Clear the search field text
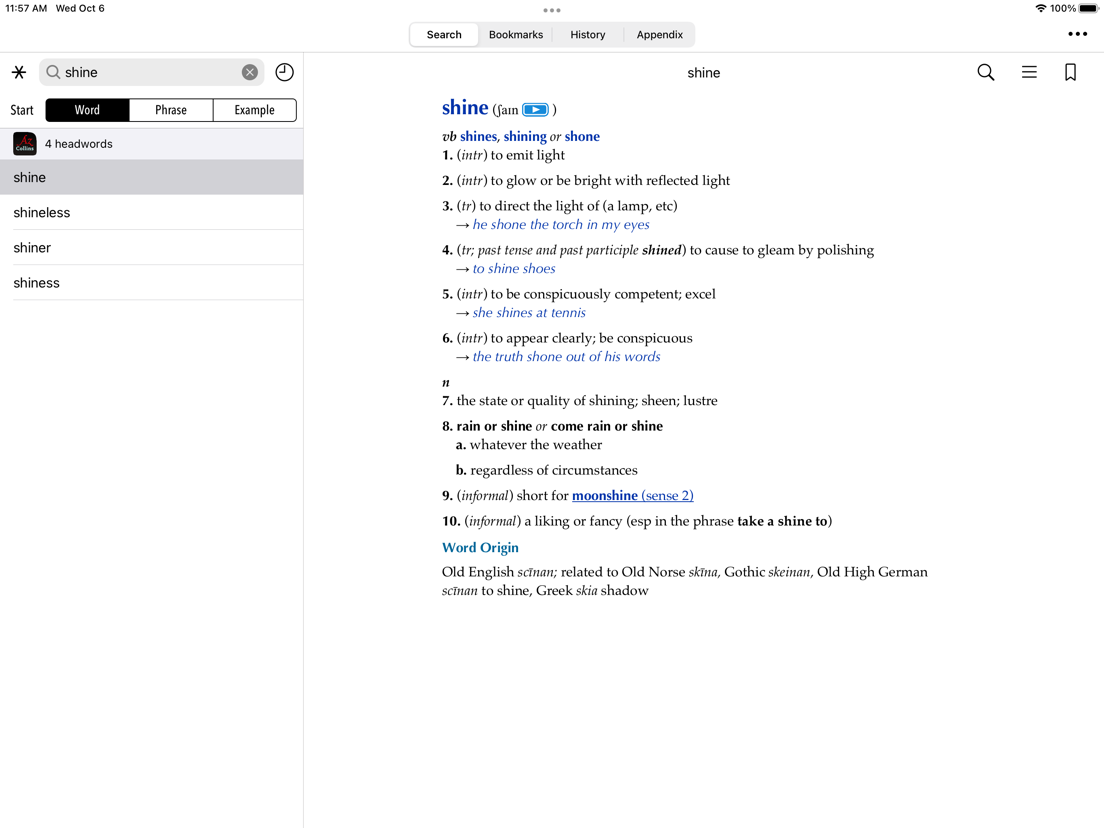This screenshot has width=1104, height=828. [x=250, y=72]
